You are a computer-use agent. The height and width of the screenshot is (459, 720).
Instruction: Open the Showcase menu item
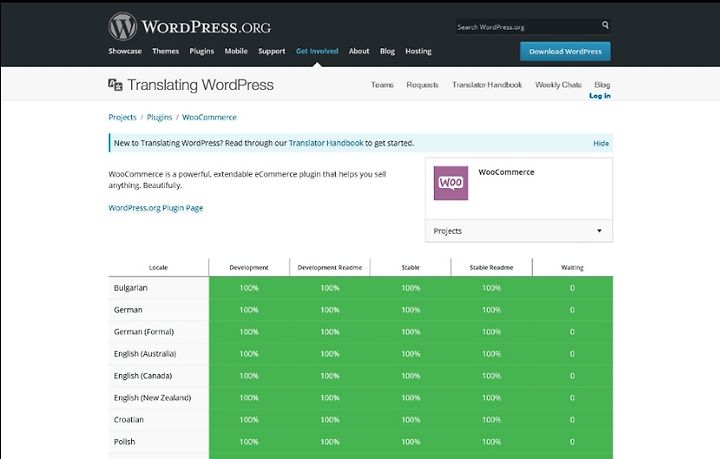pos(125,51)
